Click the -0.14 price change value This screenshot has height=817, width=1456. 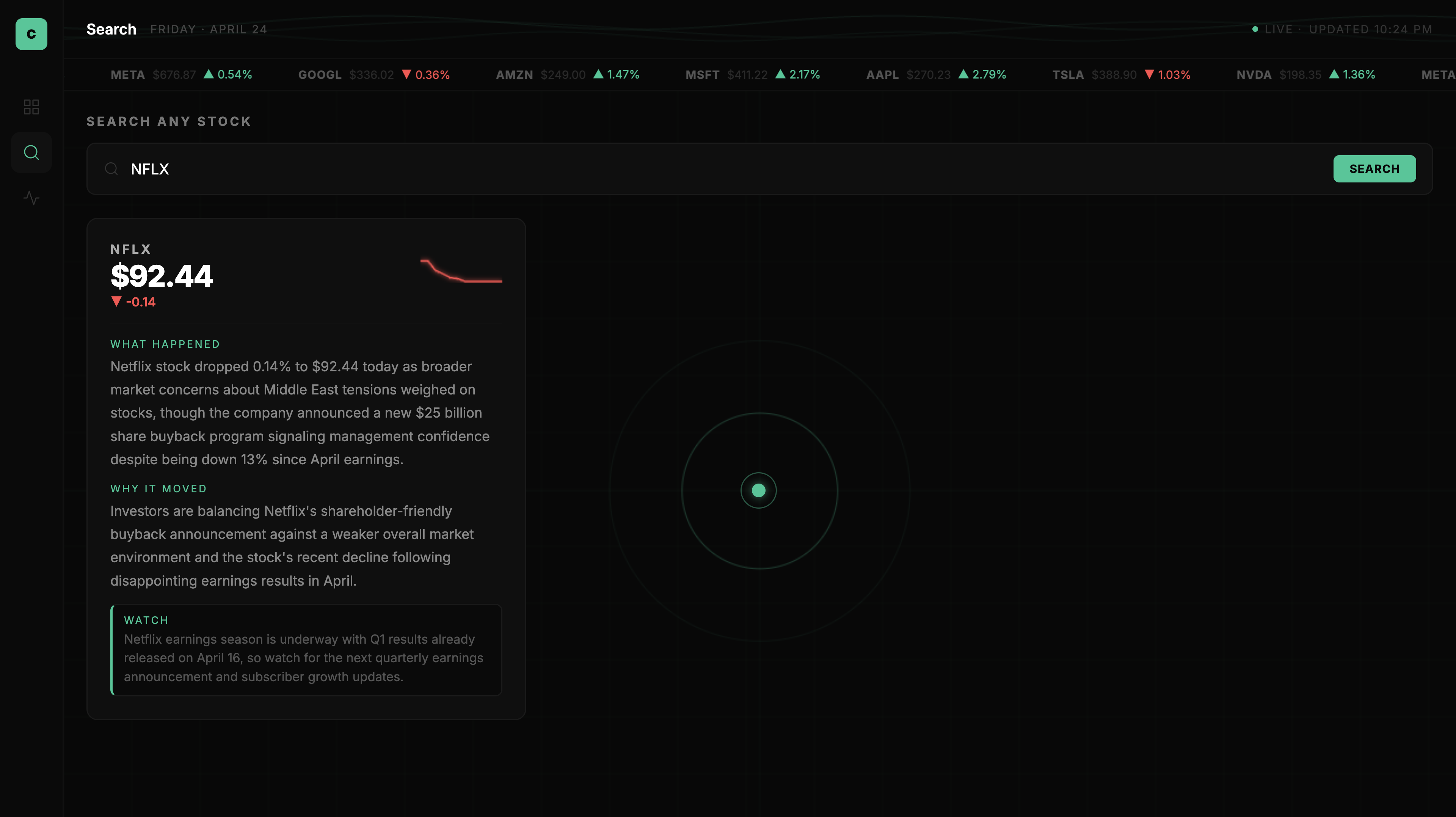point(141,302)
